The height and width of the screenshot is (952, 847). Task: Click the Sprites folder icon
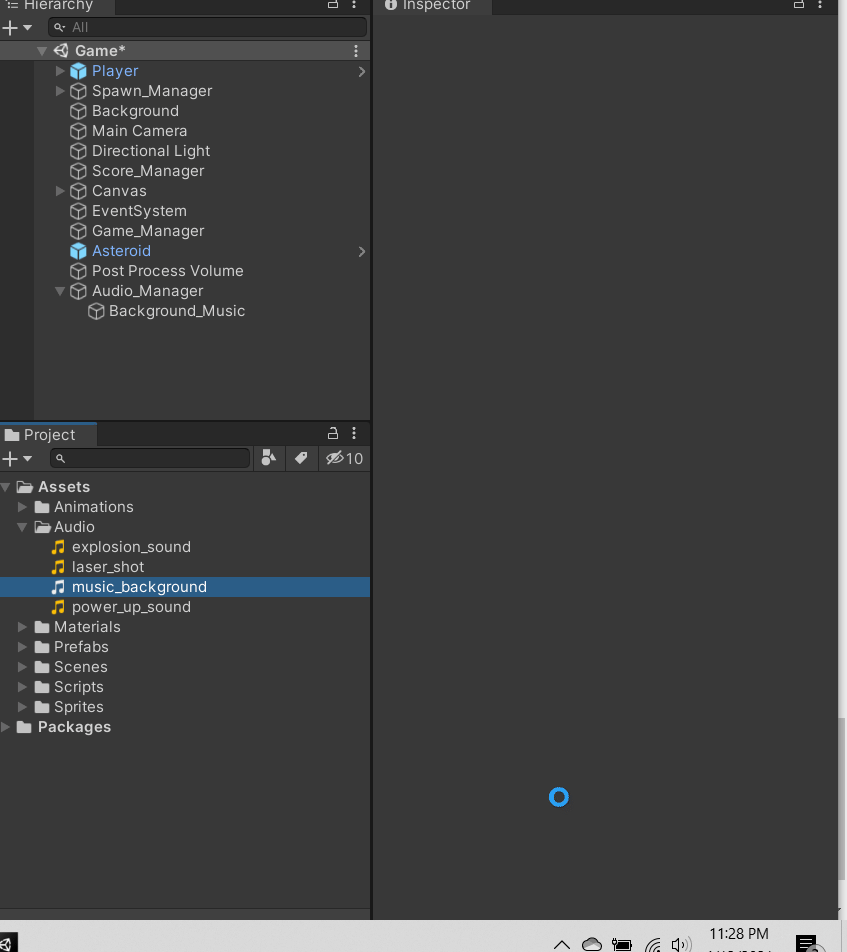tap(42, 707)
